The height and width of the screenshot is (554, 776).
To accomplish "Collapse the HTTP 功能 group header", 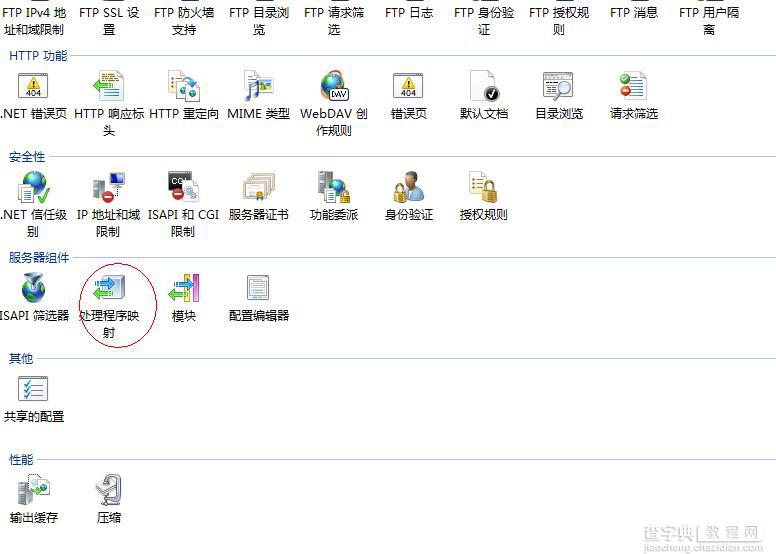I will pos(38,55).
